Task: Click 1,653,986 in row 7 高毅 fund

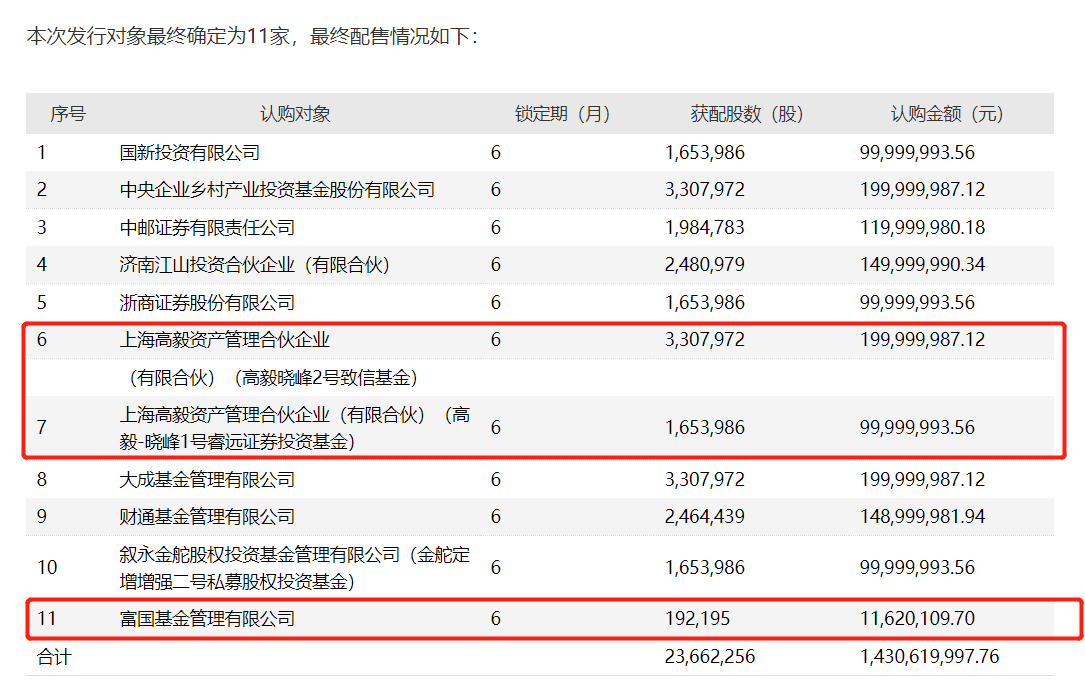Action: point(704,428)
